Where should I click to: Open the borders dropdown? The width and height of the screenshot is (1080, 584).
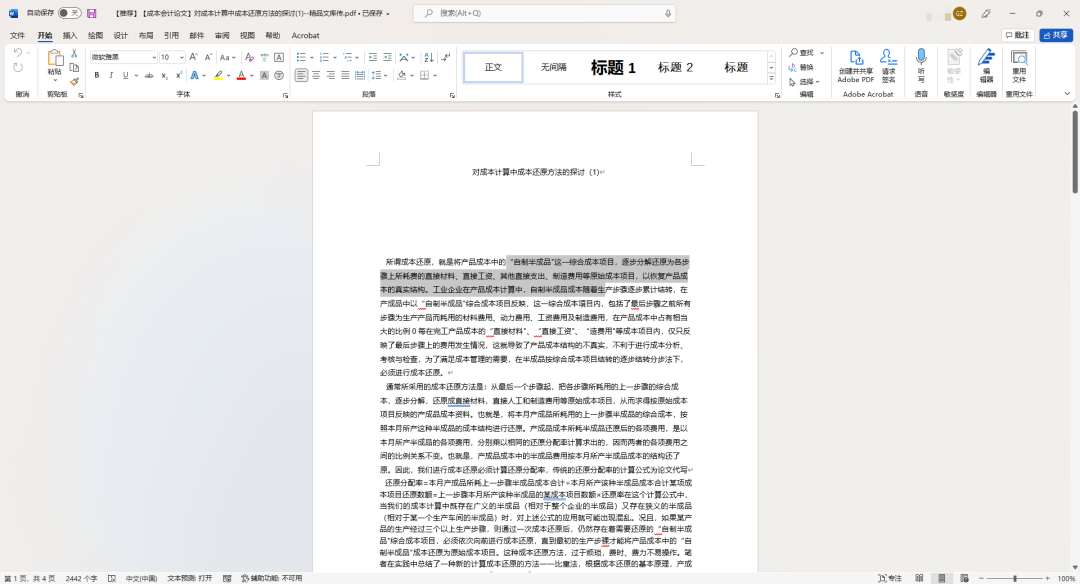pyautogui.click(x=435, y=75)
